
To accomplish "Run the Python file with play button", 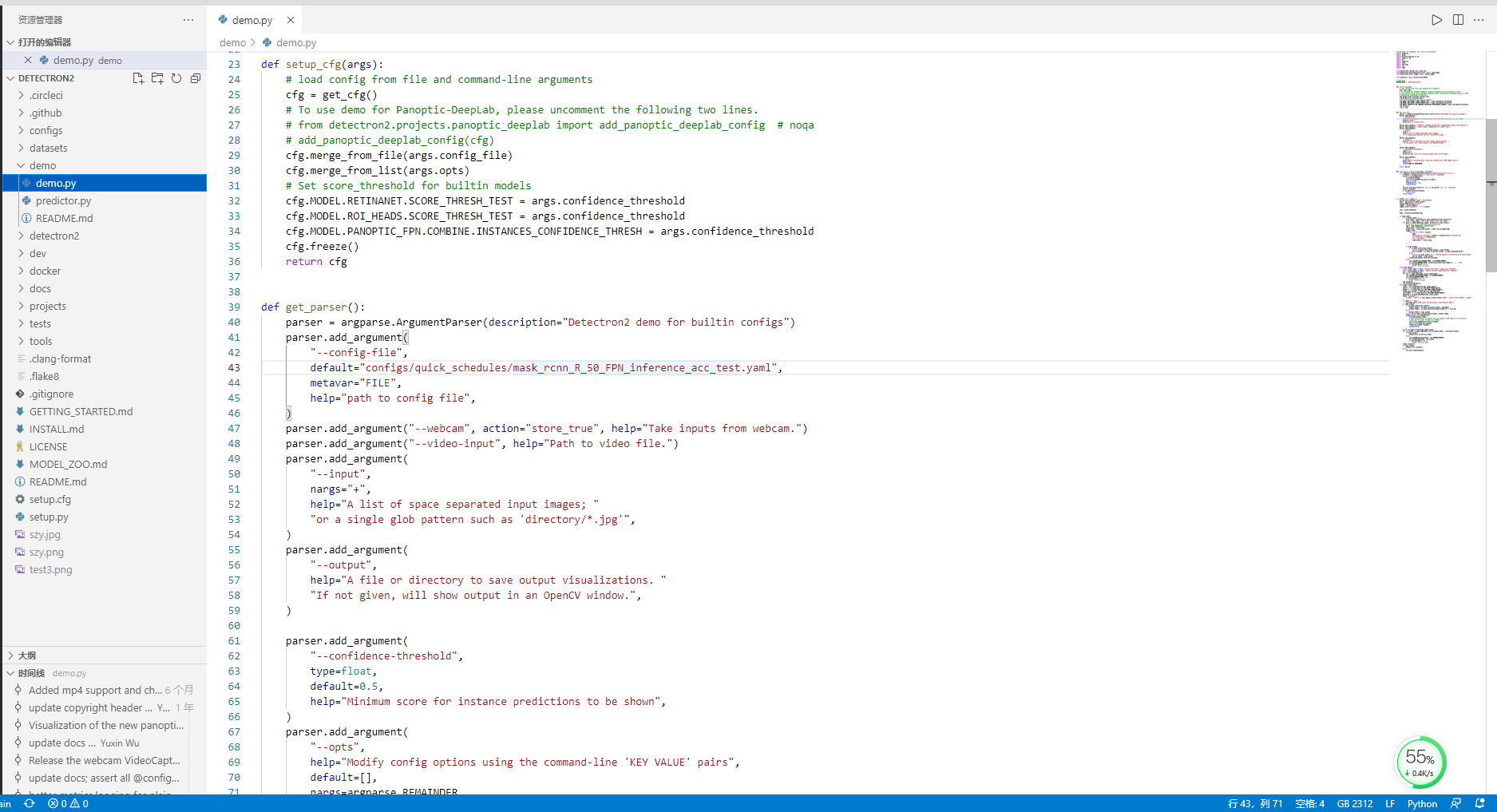I will point(1436,20).
